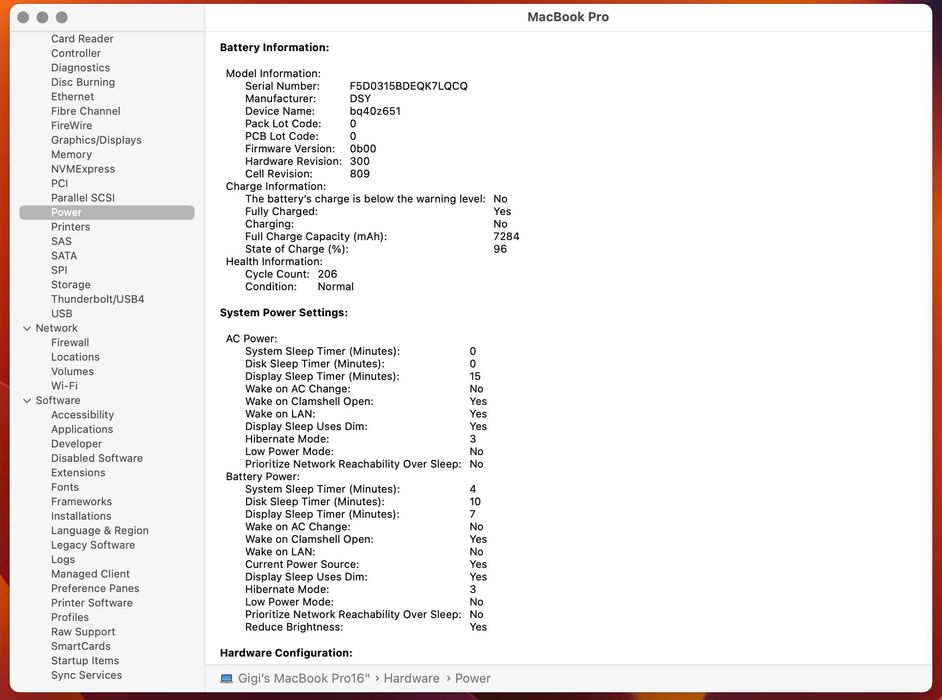Viewport: 942px width, 700px height.
Task: Open Thunderbolt/USB4 information
Action: pos(97,299)
